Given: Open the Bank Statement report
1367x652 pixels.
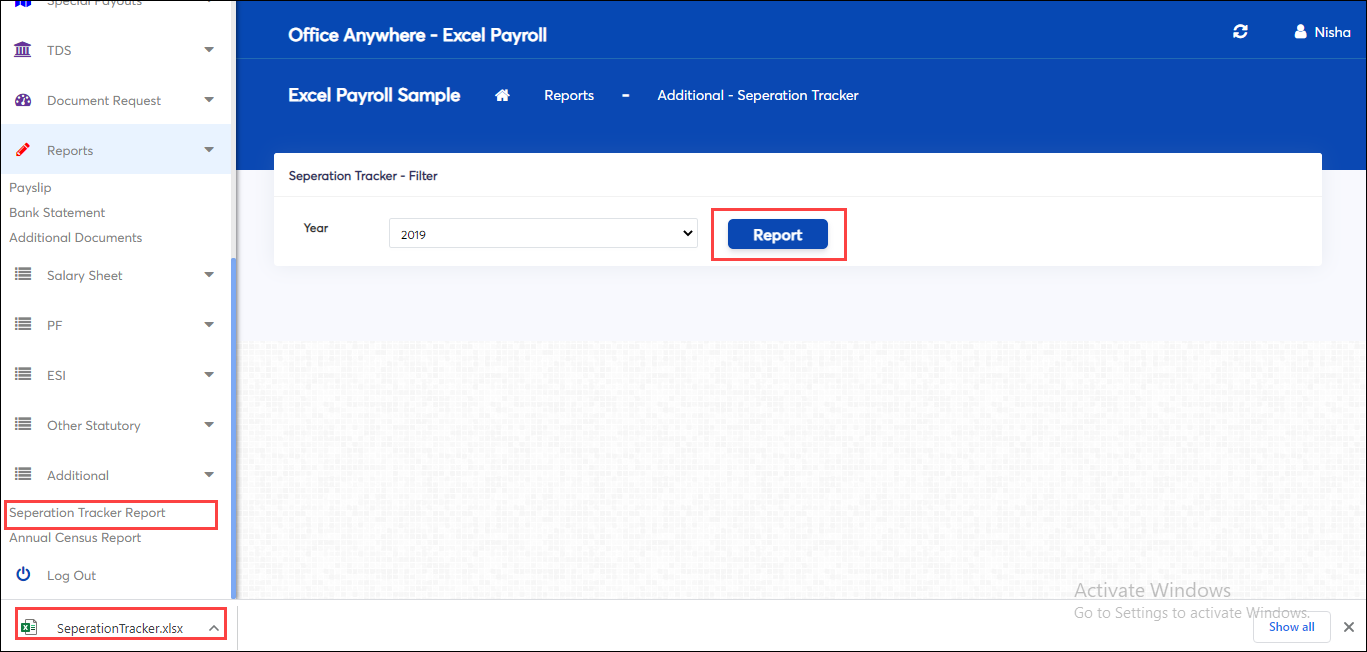Looking at the screenshot, I should (57, 213).
